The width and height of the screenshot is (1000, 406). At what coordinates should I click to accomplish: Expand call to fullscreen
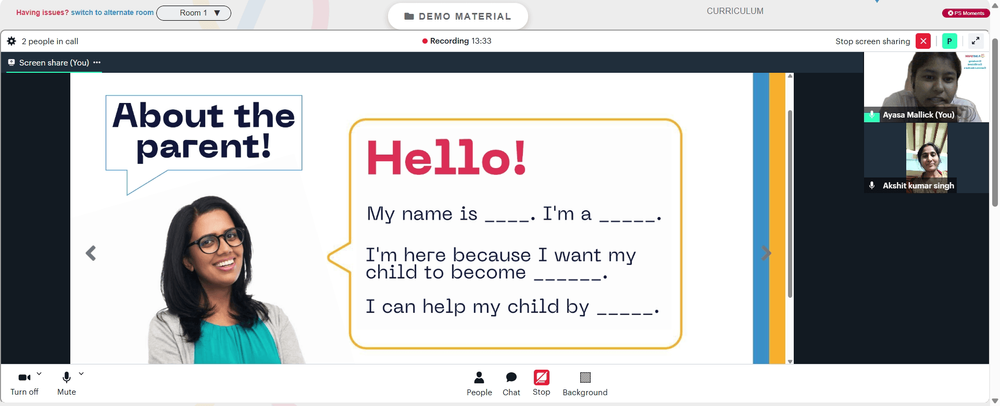(975, 41)
